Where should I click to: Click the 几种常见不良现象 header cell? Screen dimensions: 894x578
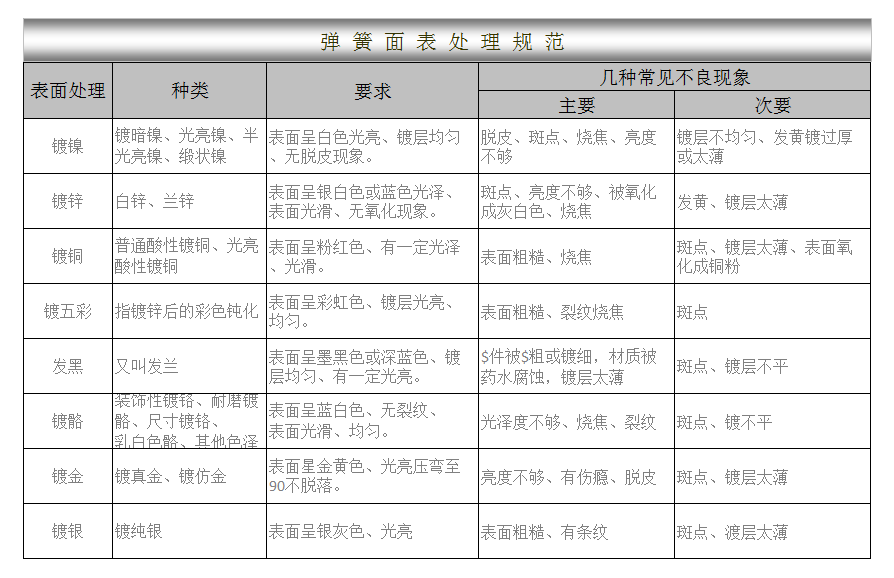coord(674,77)
